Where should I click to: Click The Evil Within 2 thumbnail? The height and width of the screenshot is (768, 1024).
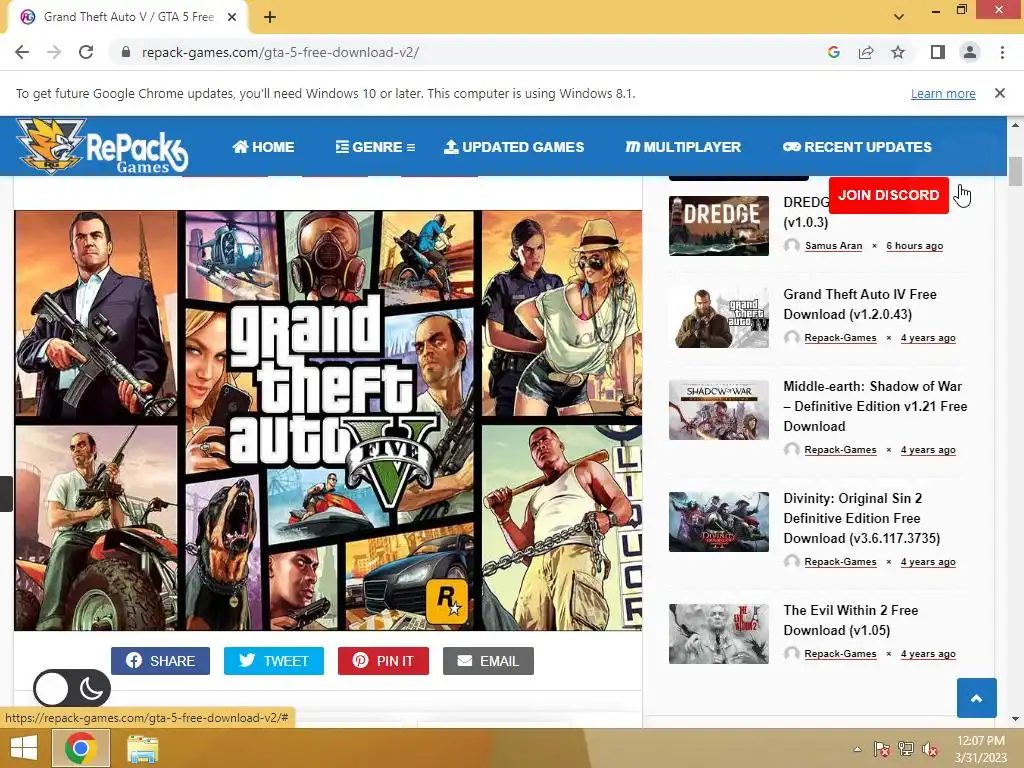coord(718,633)
